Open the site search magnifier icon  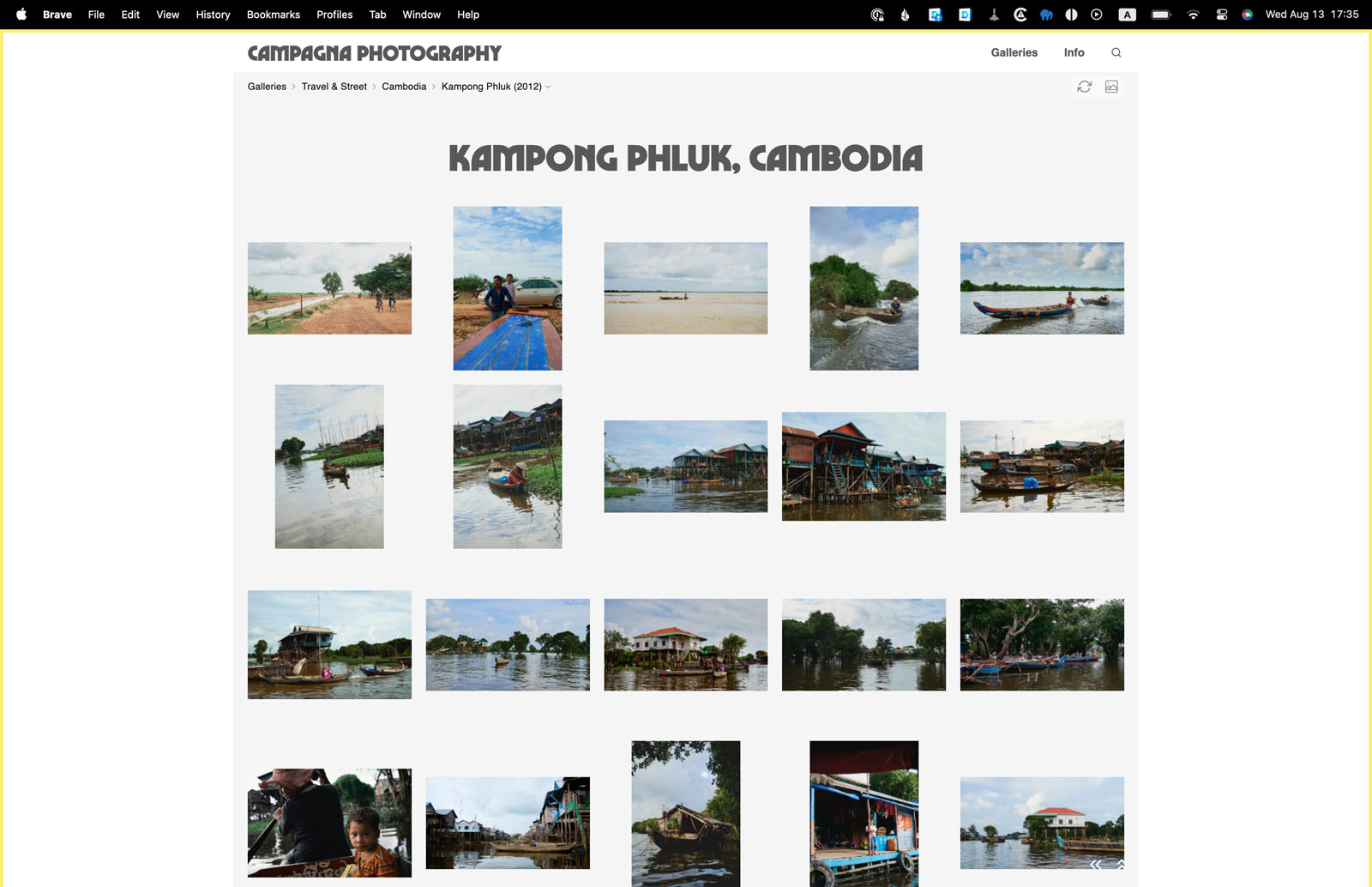click(1116, 52)
